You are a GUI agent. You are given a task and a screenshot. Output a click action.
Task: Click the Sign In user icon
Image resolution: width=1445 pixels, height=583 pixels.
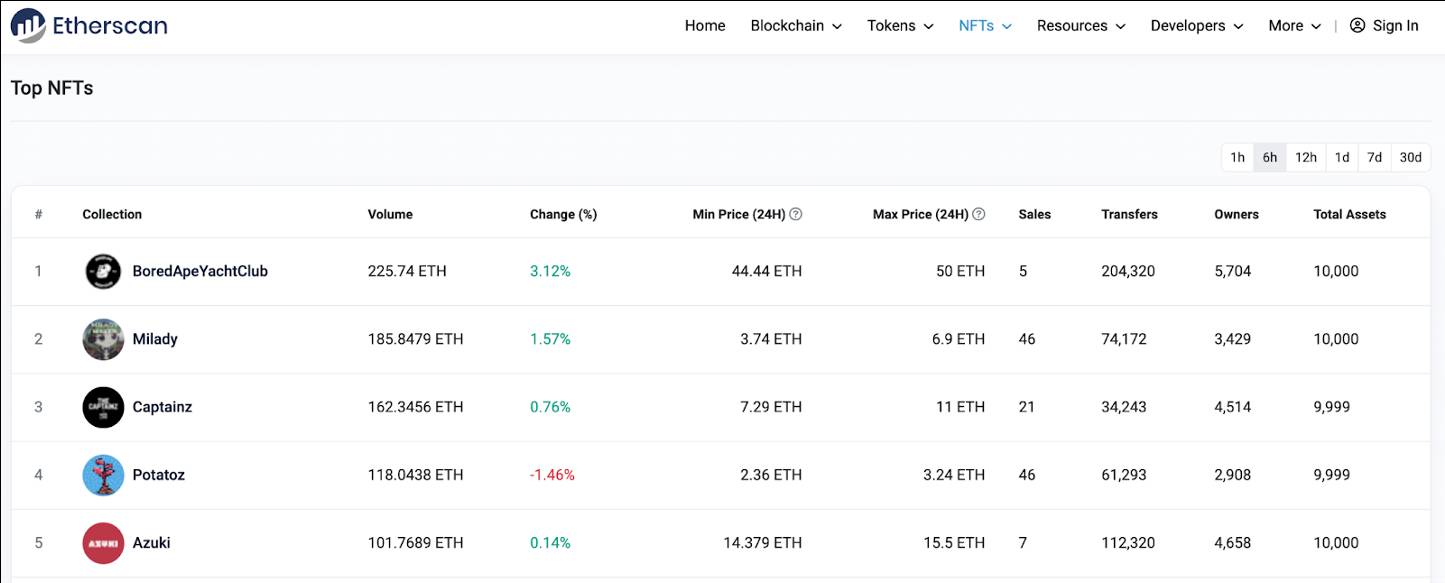click(1357, 26)
